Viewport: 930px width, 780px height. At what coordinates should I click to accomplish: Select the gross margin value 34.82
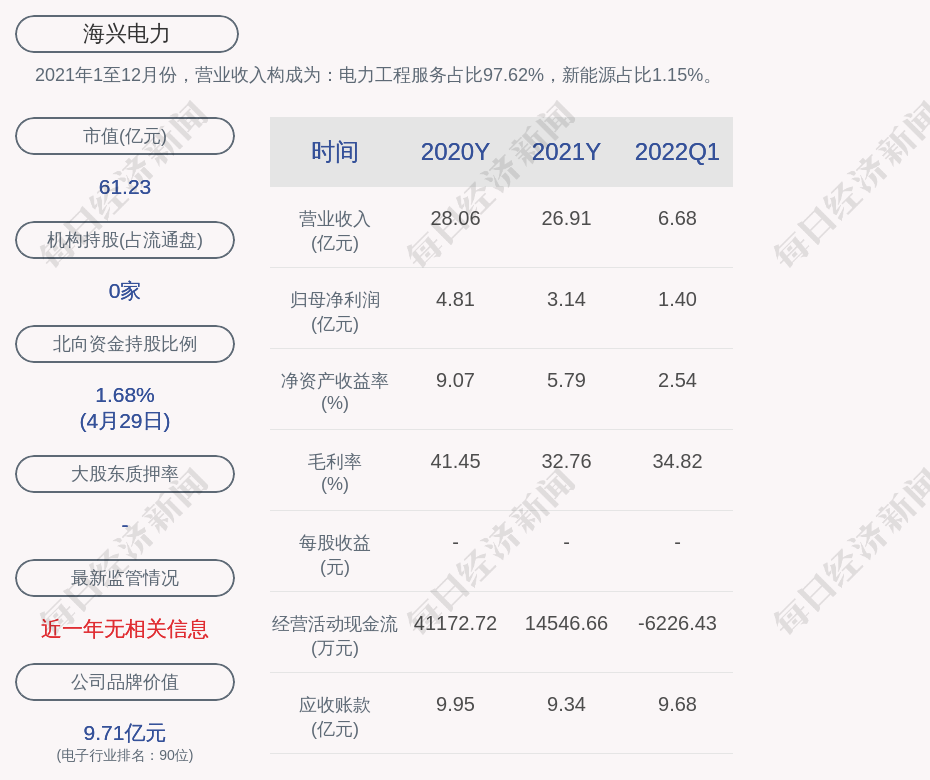click(x=677, y=461)
